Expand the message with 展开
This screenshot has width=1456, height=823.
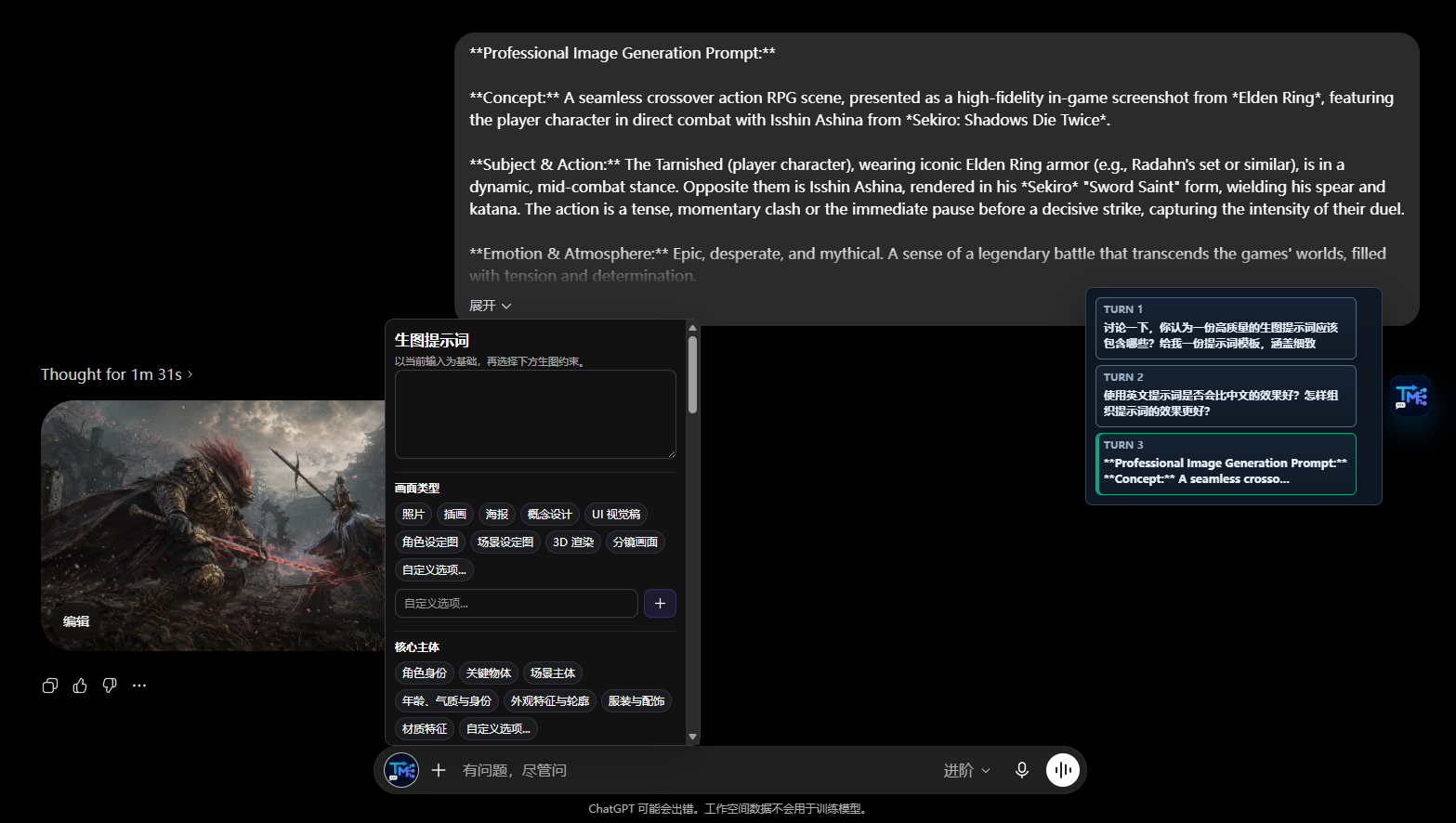tap(491, 306)
